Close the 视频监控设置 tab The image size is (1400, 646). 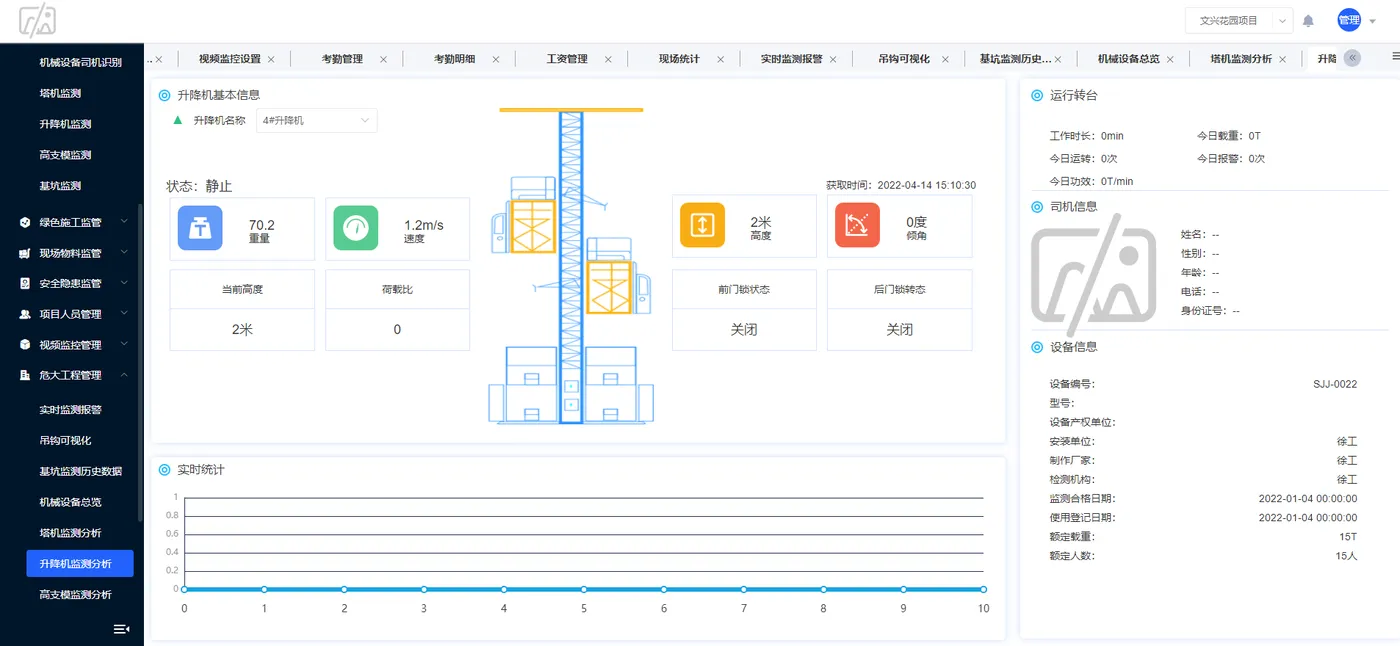pos(271,59)
